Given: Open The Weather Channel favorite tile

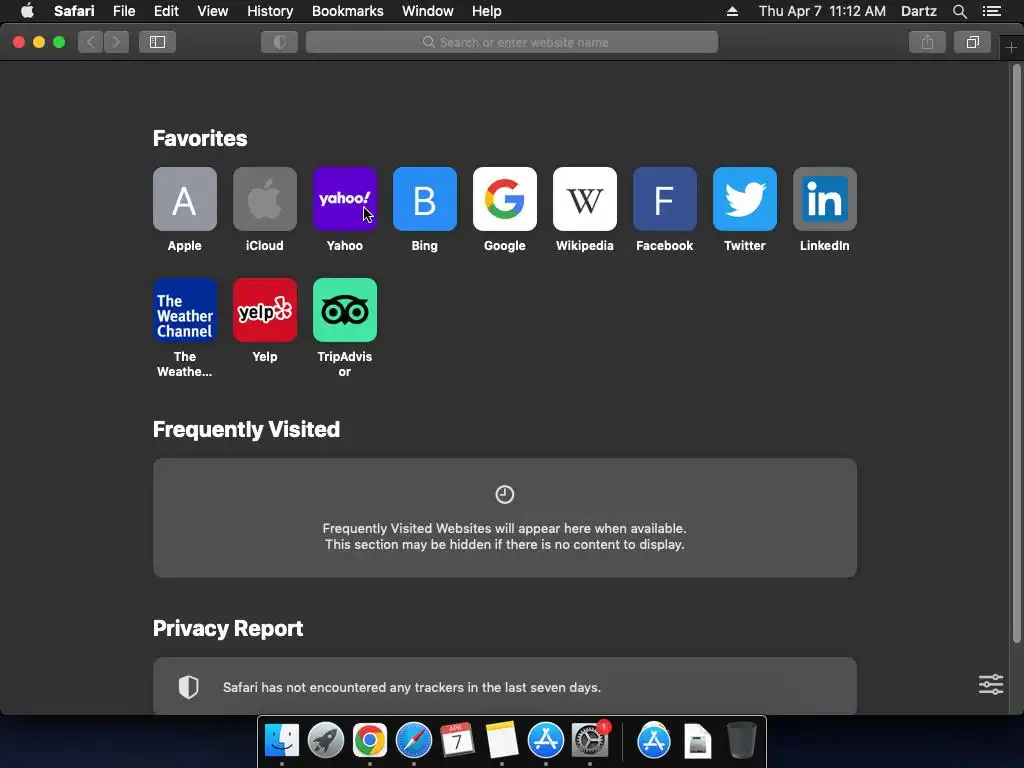Looking at the screenshot, I should click(185, 310).
